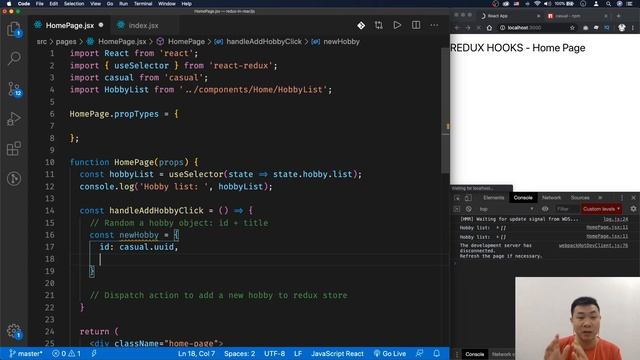Open the Terminal menu in the menu bar
The width and height of the screenshot is (640, 360).
(143, 4)
